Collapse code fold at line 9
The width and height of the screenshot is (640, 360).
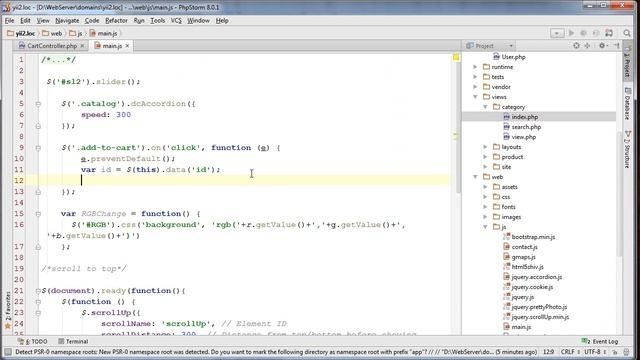[38, 148]
